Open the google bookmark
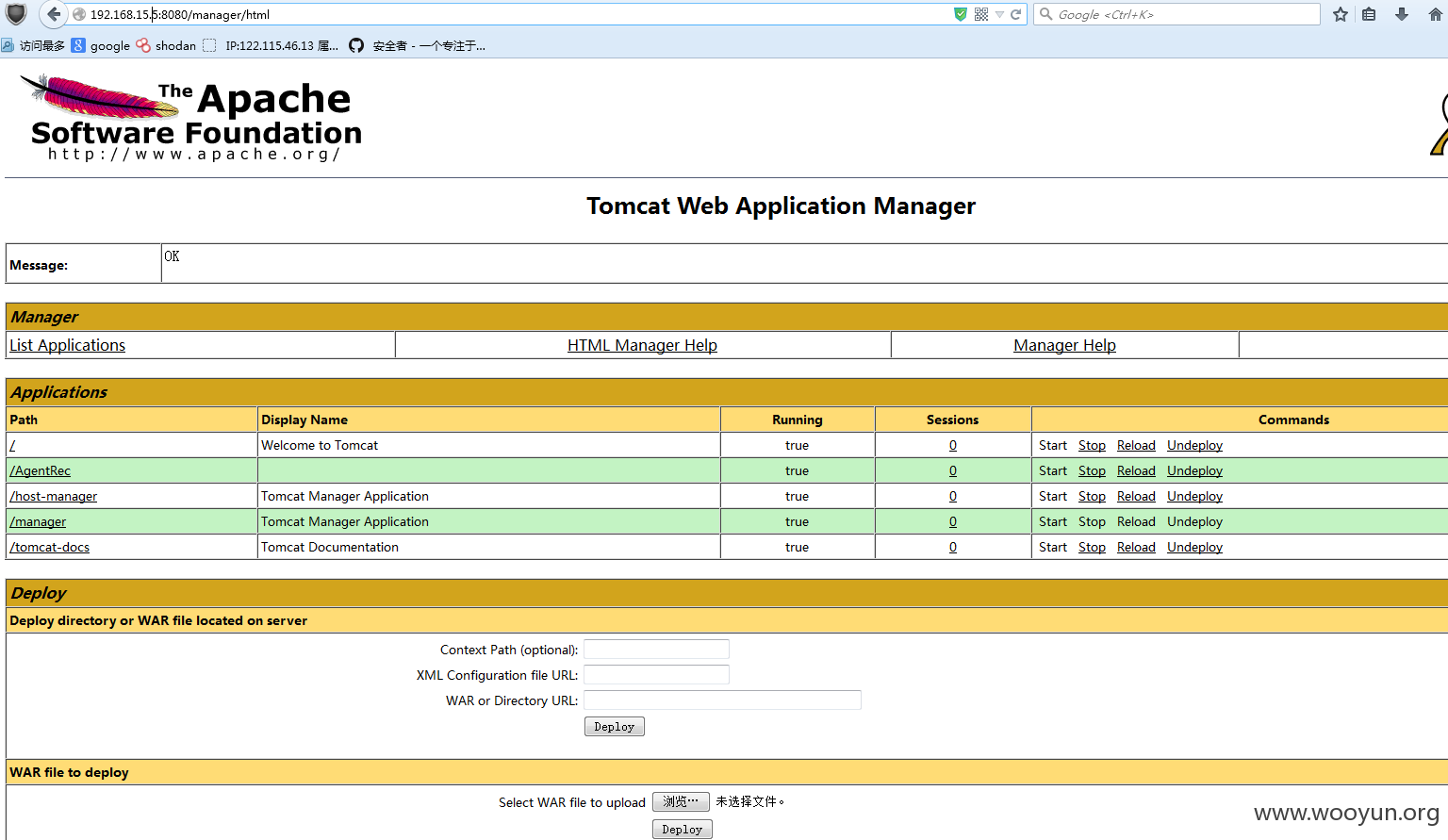This screenshot has width=1448, height=840. (101, 45)
